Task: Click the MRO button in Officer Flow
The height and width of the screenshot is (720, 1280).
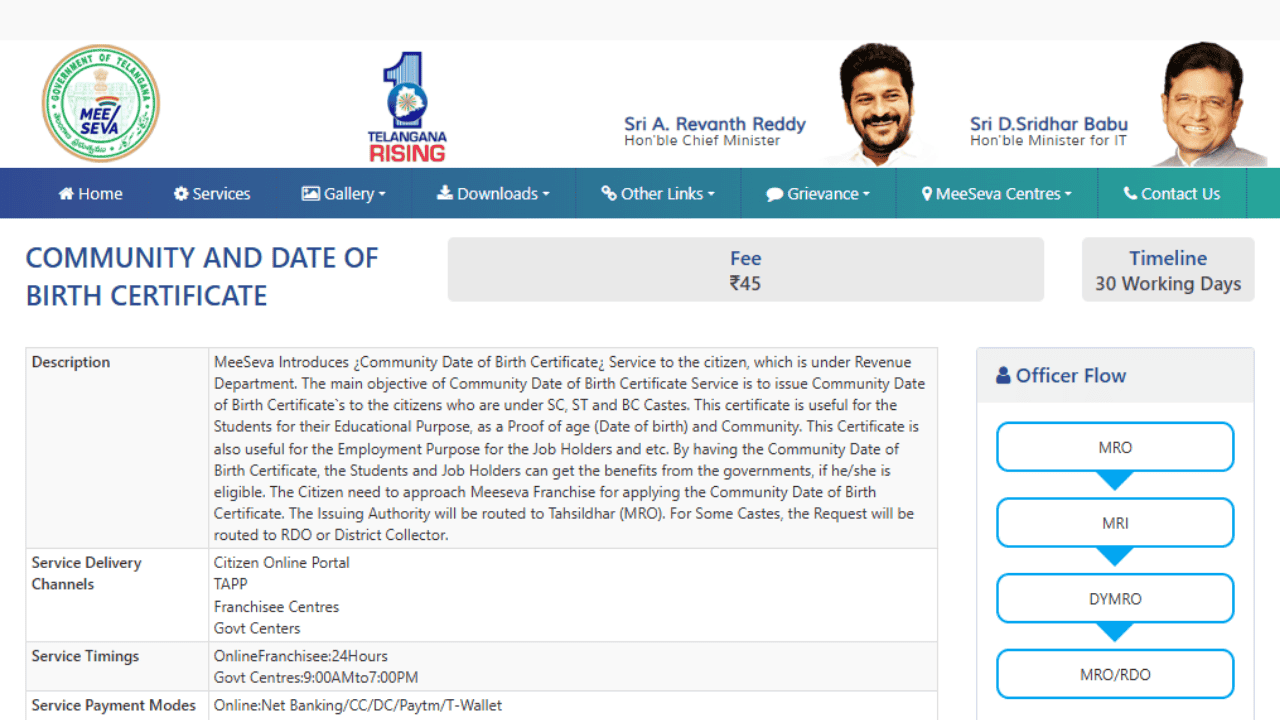Action: click(x=1114, y=446)
